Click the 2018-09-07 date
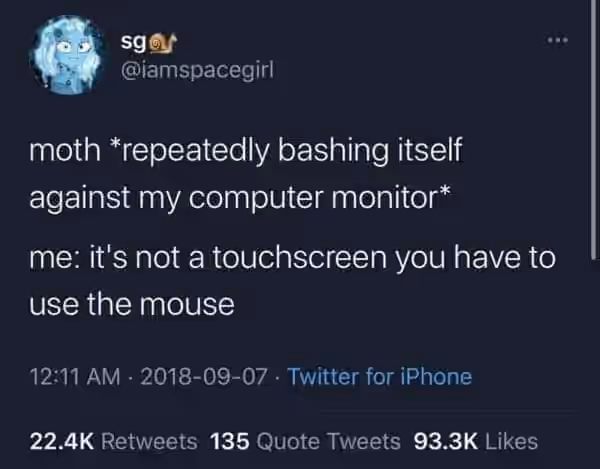This screenshot has width=600, height=469. pyautogui.click(x=204, y=376)
